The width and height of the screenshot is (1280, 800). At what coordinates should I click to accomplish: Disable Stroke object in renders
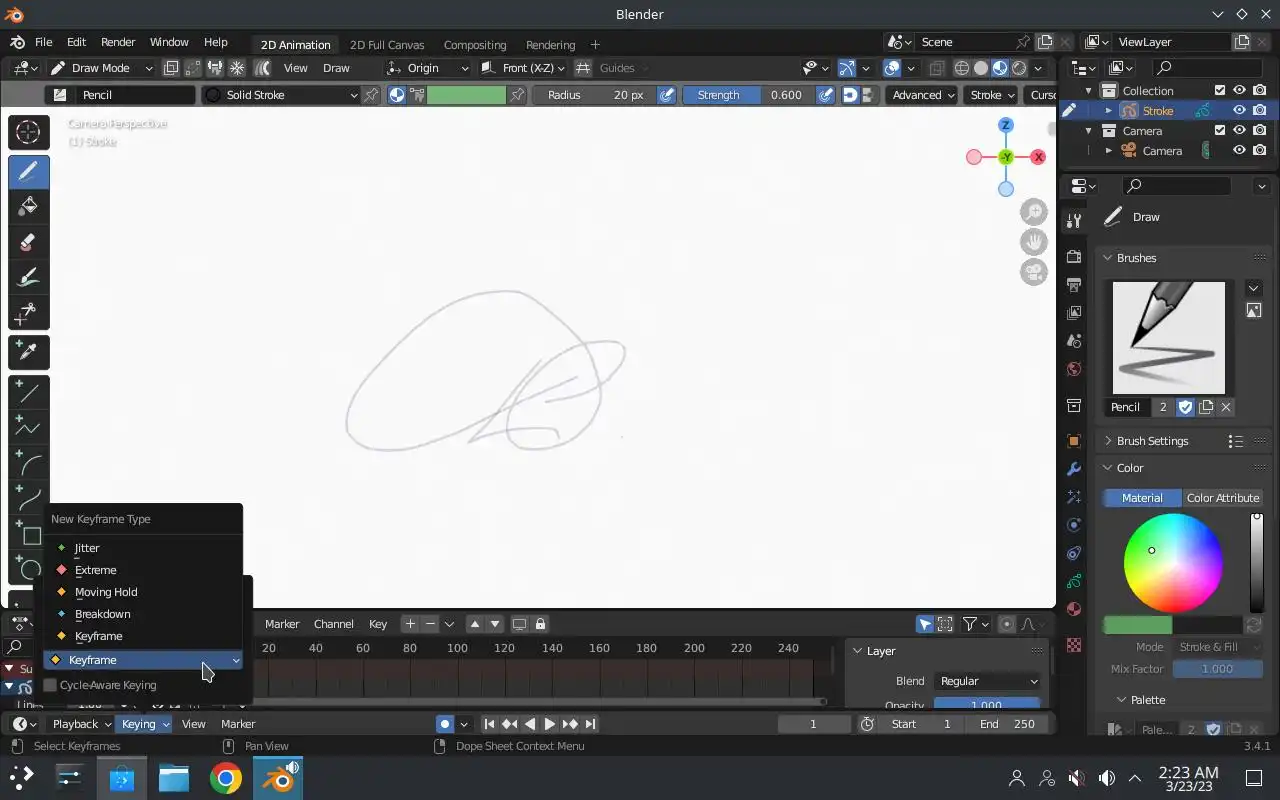[x=1260, y=111]
